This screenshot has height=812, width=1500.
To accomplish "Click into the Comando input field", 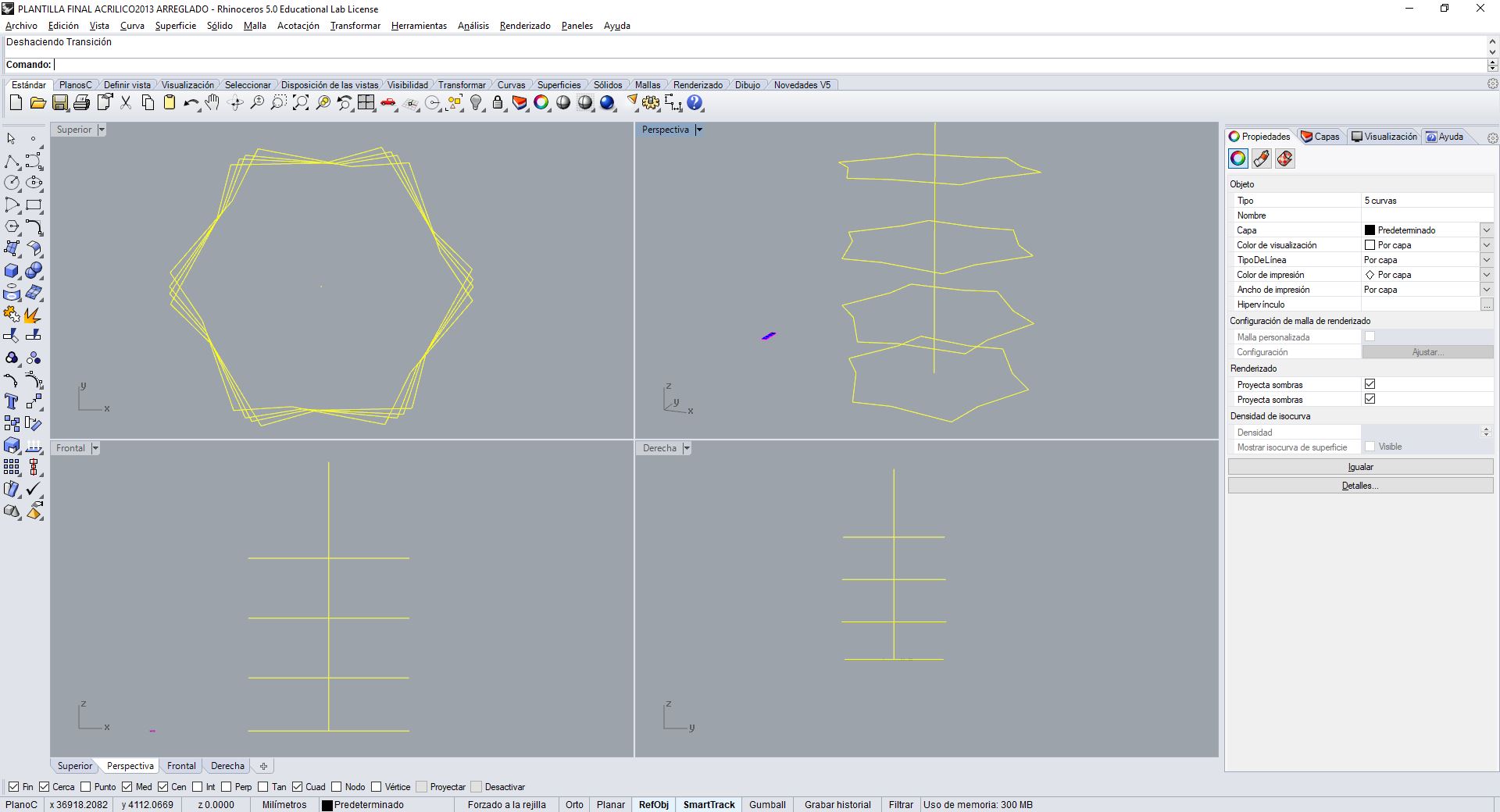I will pyautogui.click(x=770, y=65).
